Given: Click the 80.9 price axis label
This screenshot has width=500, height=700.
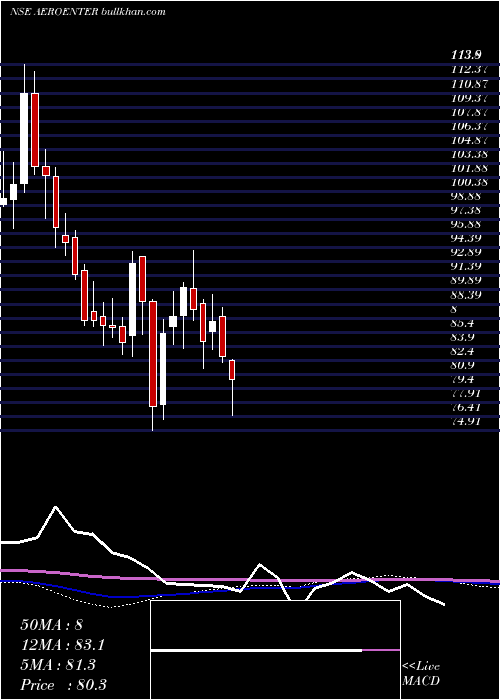Looking at the screenshot, I should [x=463, y=366].
